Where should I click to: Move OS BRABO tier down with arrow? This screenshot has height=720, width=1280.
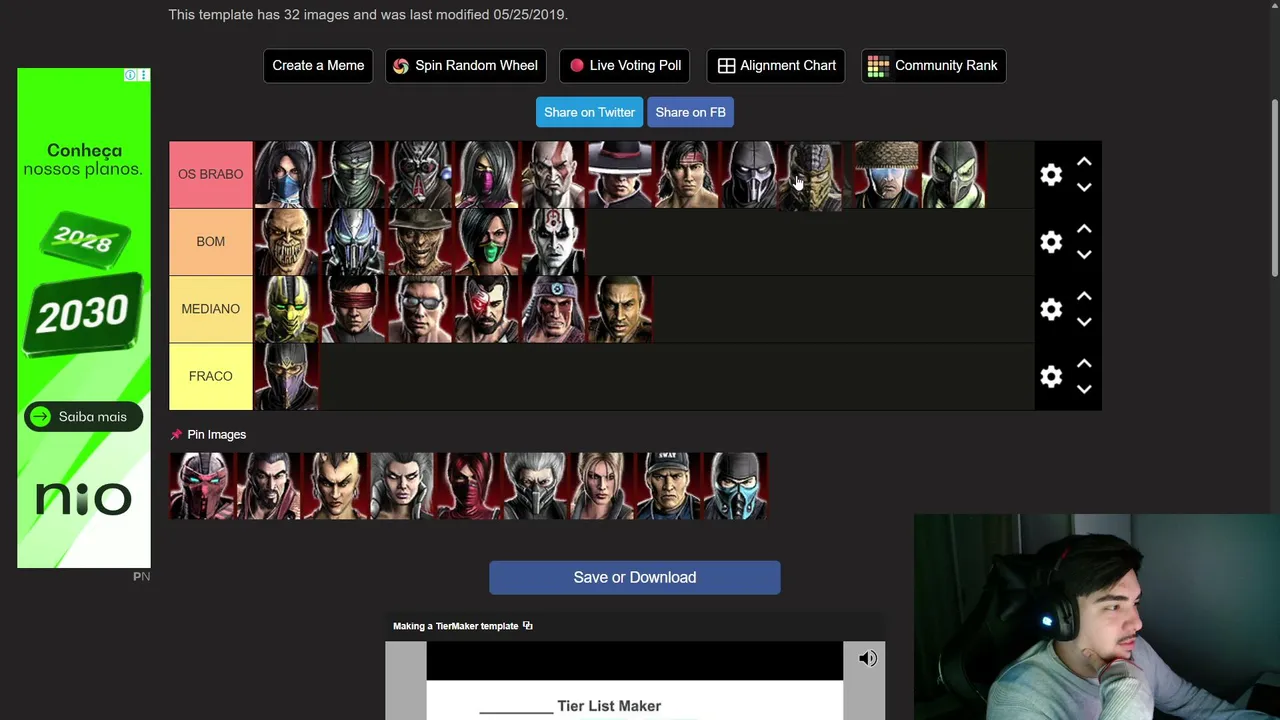1084,187
